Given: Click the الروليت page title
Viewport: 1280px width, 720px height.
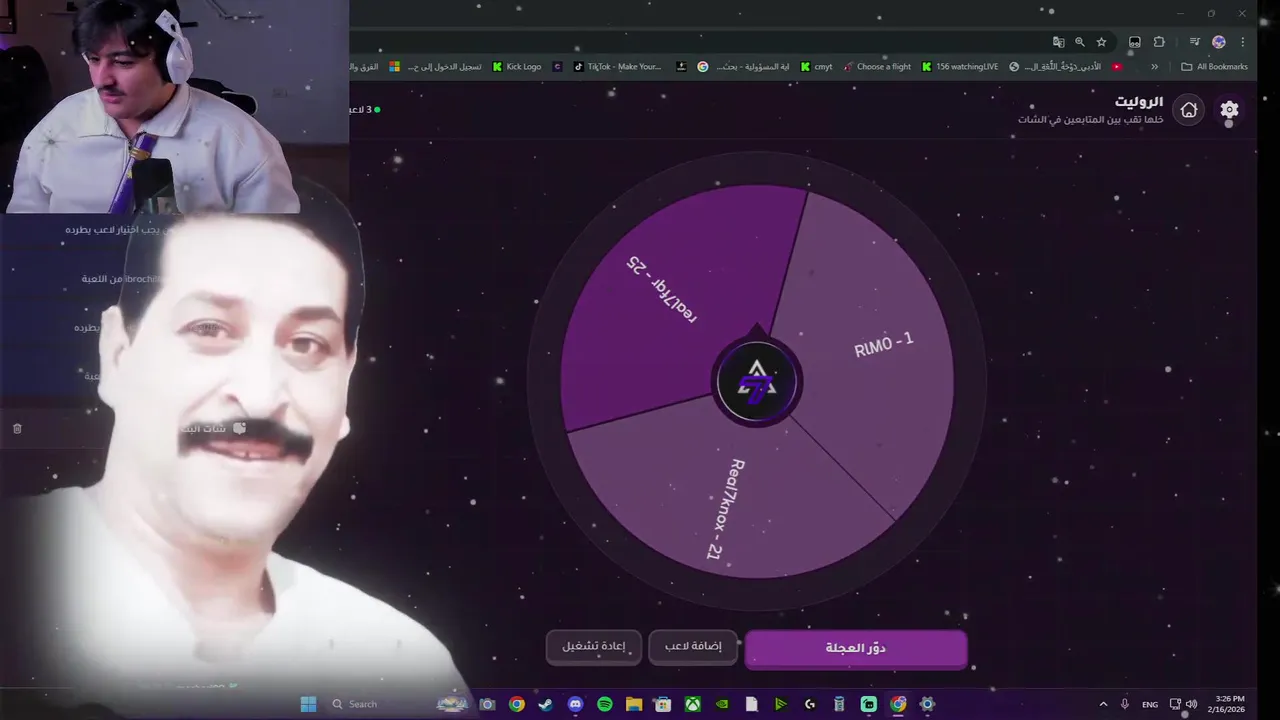Looking at the screenshot, I should (1139, 102).
